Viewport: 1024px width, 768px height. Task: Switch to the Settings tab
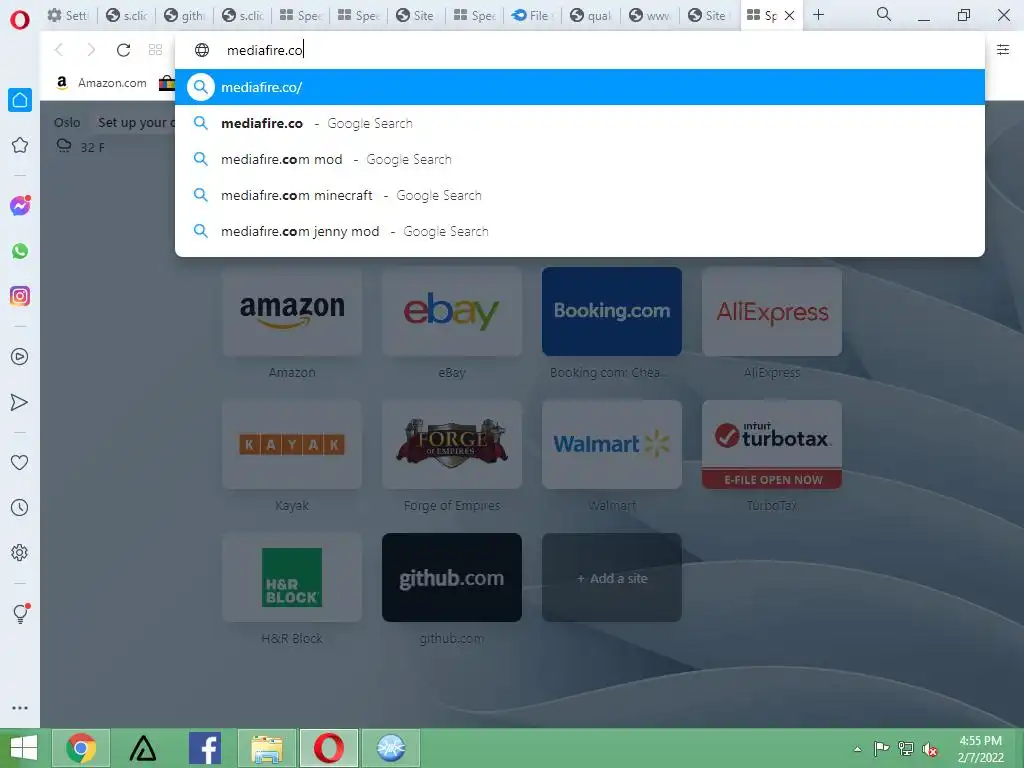point(68,15)
